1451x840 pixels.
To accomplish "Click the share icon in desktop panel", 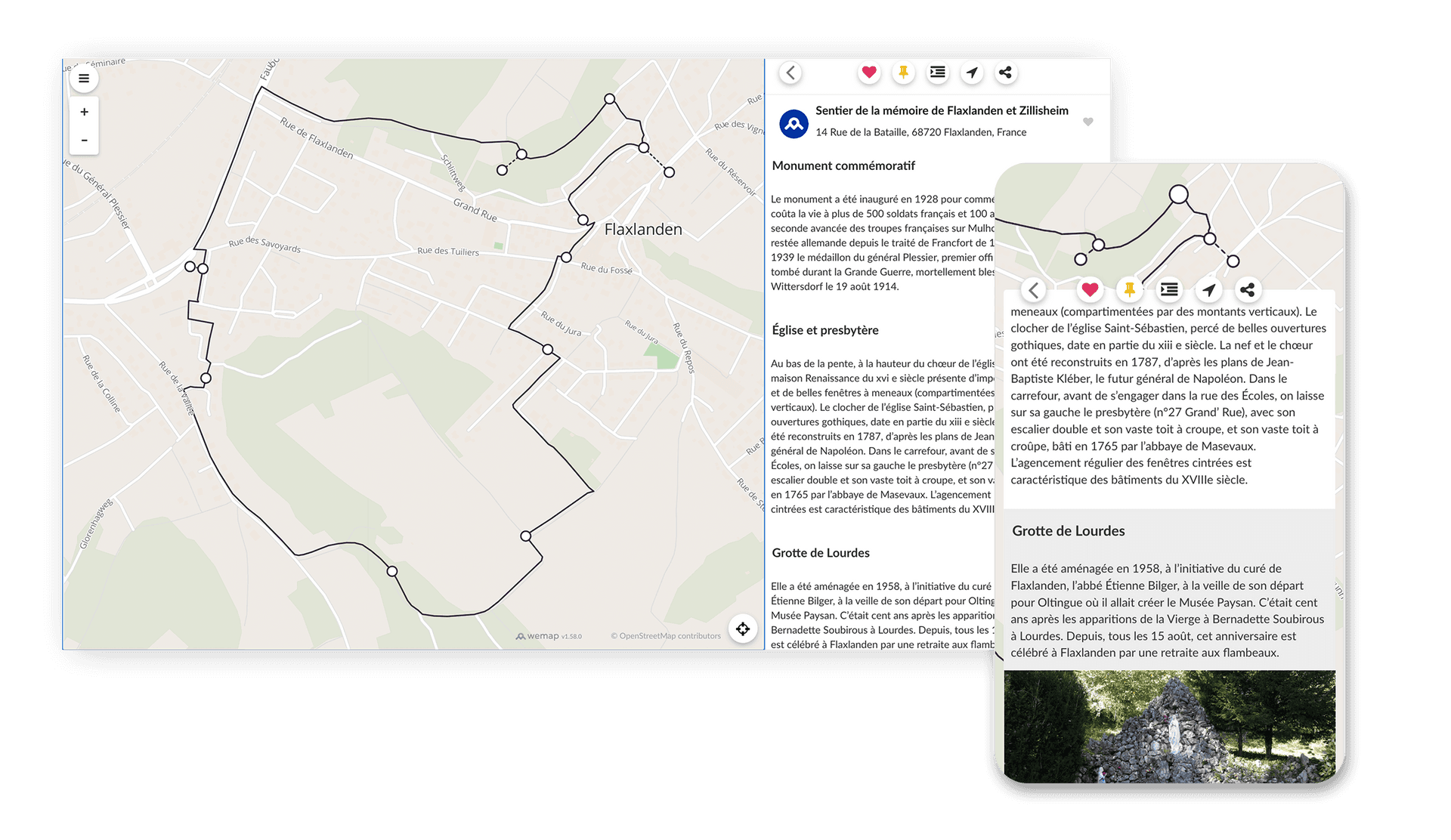I will pyautogui.click(x=1005, y=73).
